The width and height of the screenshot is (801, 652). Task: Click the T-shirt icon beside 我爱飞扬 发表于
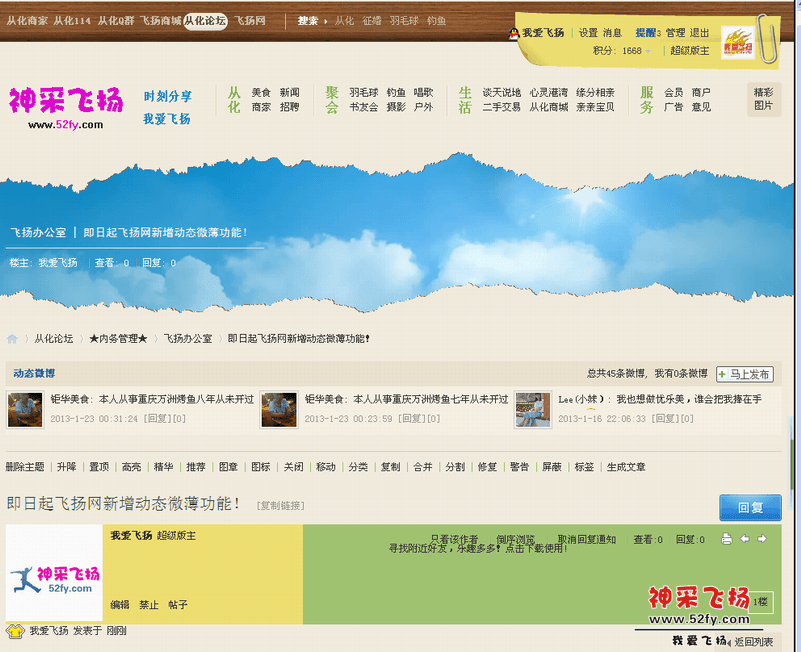click(x=15, y=631)
